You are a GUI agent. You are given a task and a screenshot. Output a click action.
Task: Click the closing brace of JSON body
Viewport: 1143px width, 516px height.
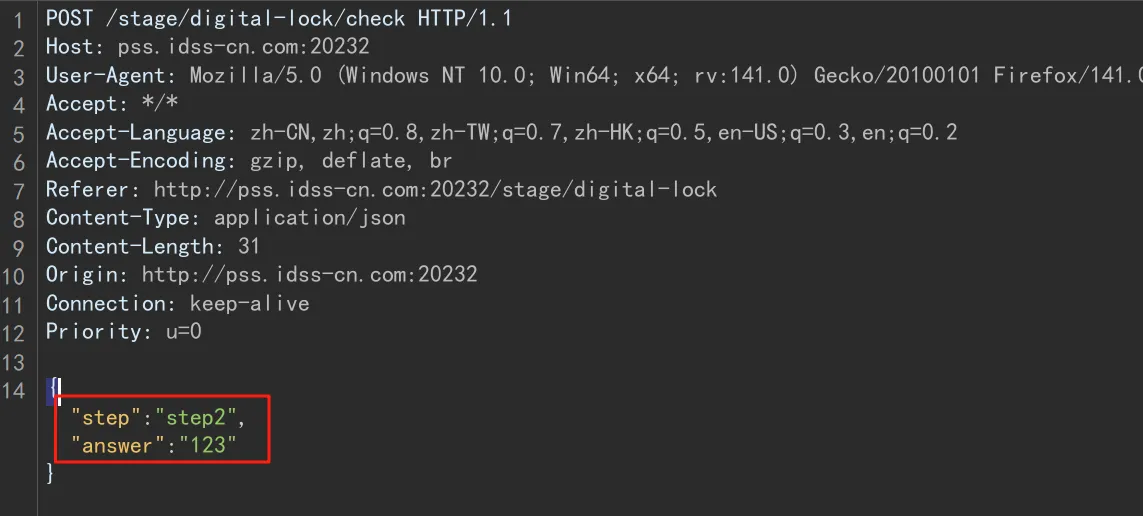[x=51, y=474]
